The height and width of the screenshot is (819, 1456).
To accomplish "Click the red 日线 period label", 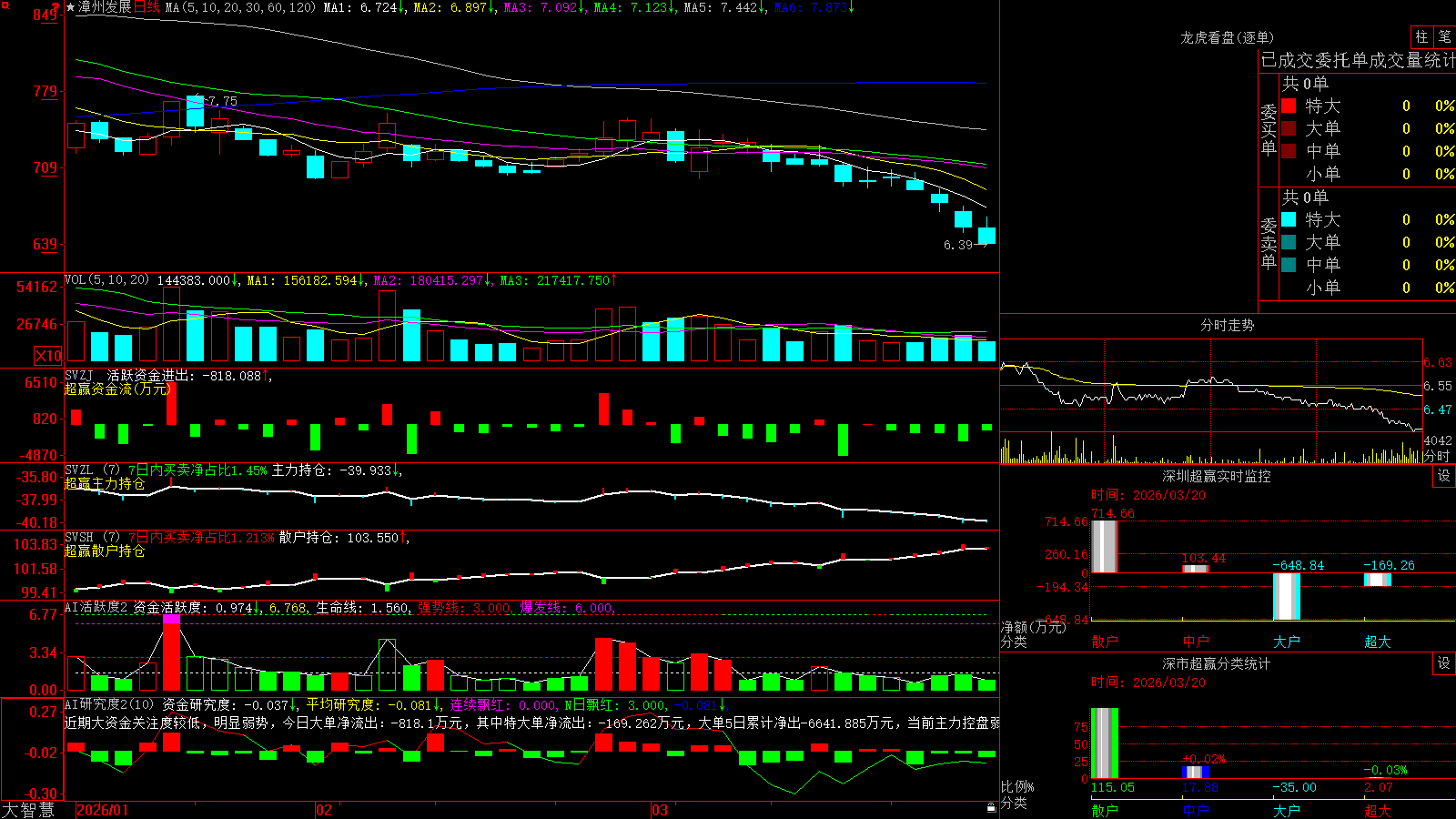I will (x=147, y=7).
